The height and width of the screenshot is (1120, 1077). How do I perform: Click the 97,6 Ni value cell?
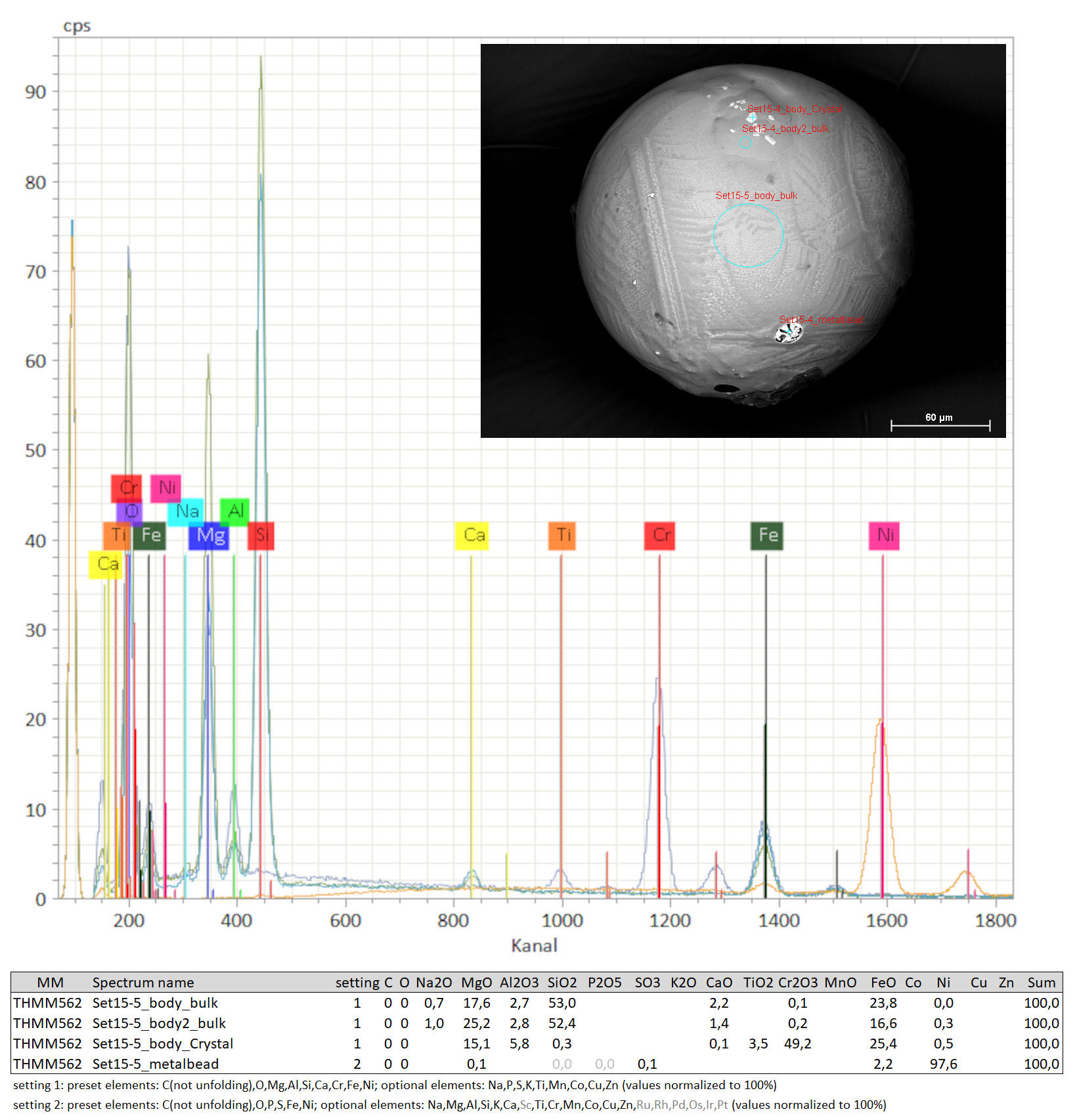tap(943, 1064)
